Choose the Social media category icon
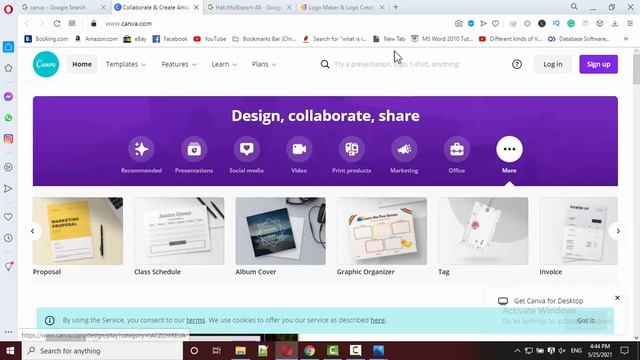 (x=247, y=149)
